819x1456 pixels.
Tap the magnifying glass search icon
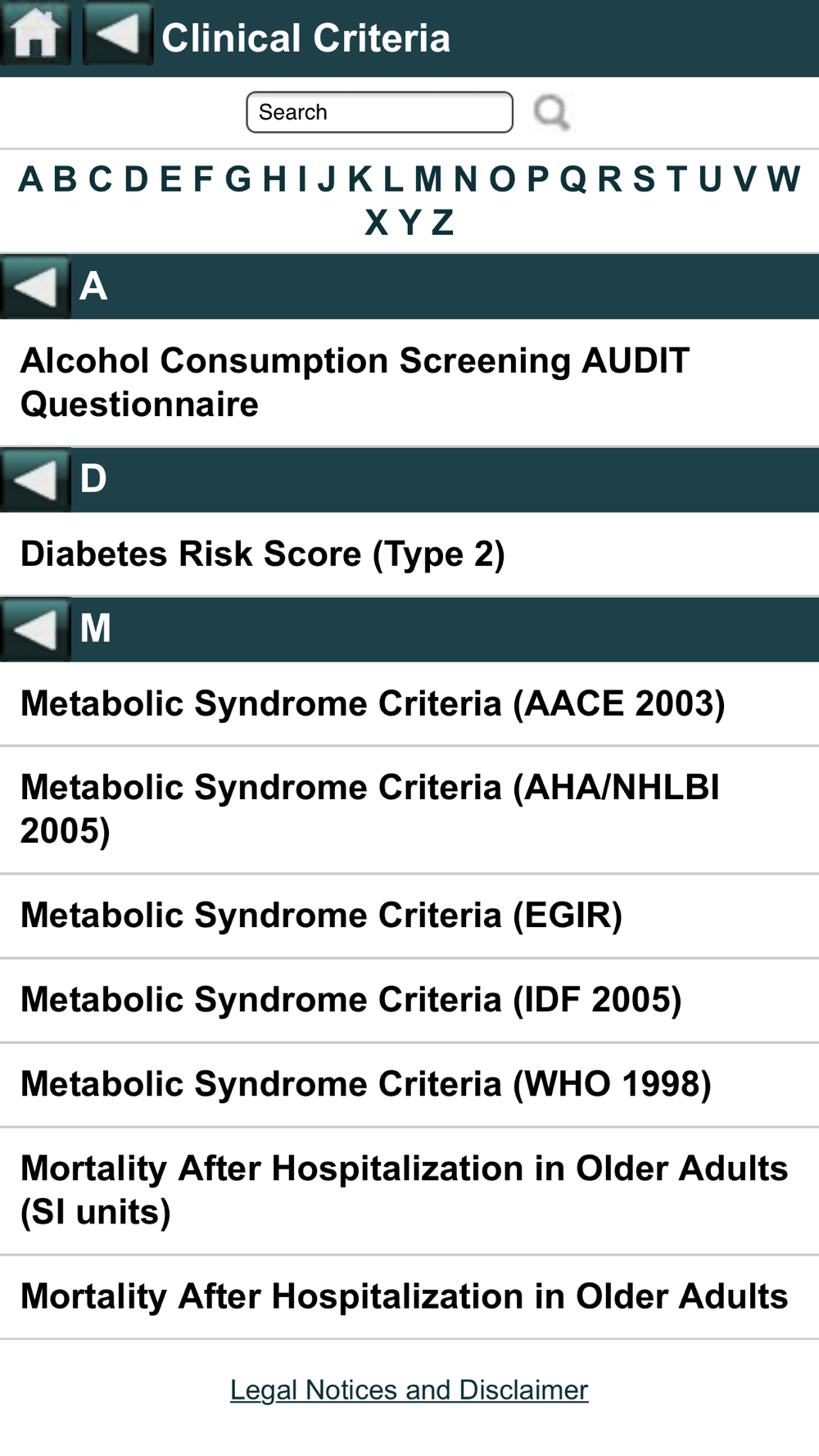(x=551, y=112)
